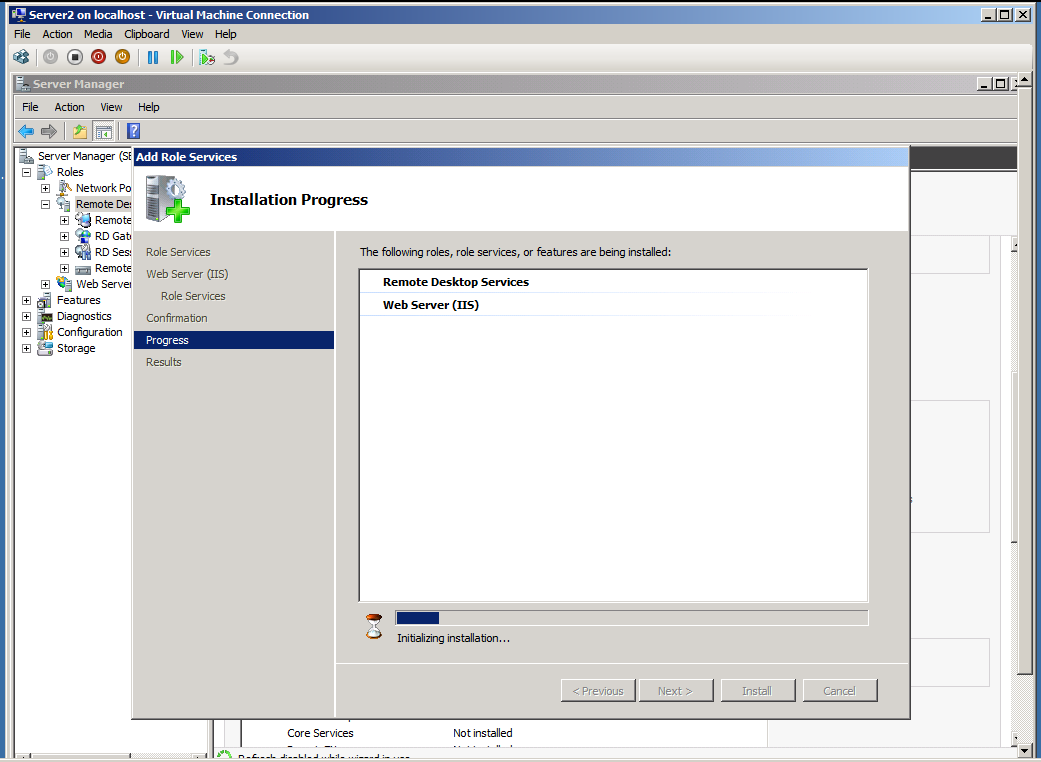Click the installation progress bar
The width and height of the screenshot is (1041, 762).
pyautogui.click(x=631, y=618)
